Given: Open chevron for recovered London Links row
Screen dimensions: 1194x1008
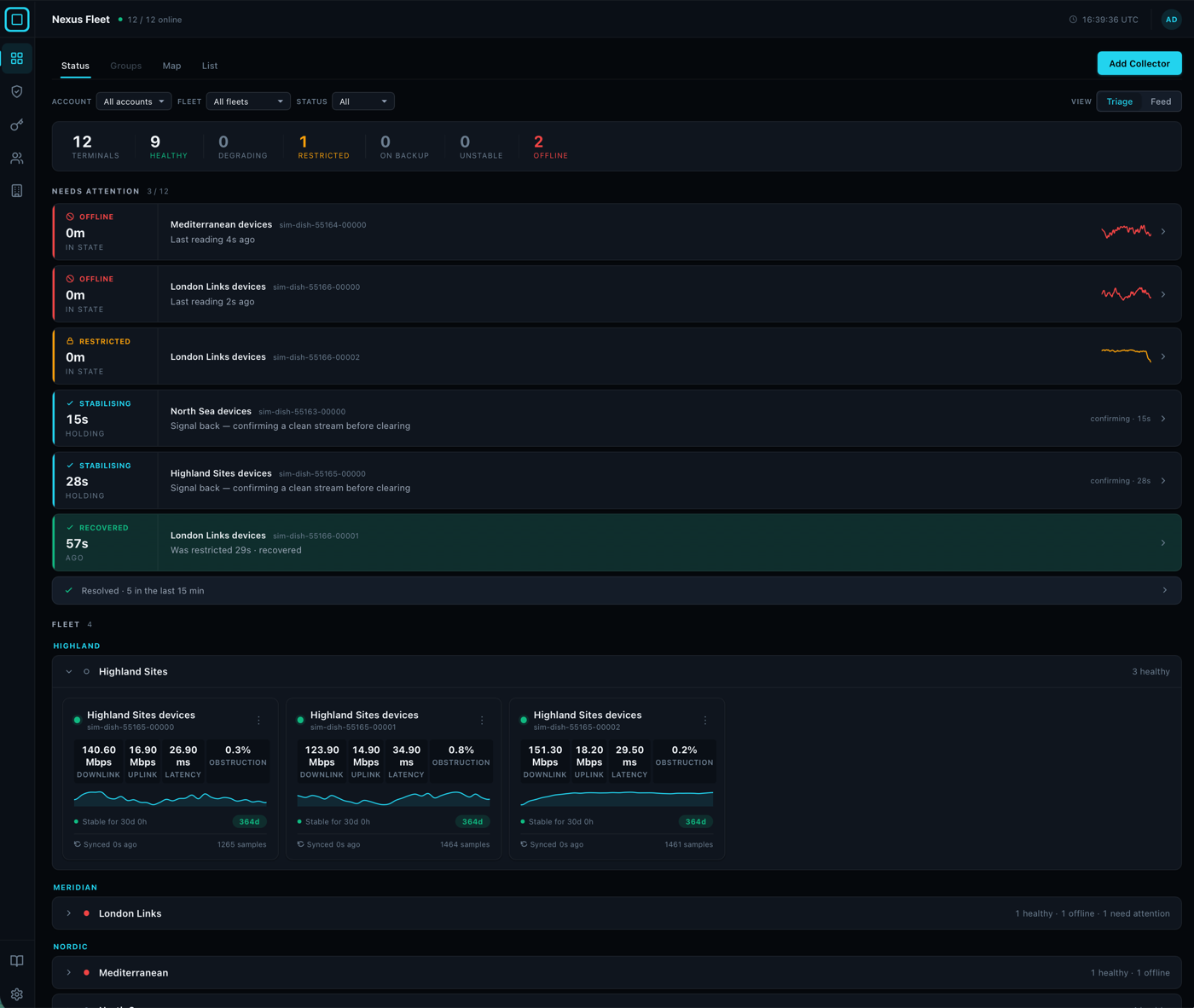Looking at the screenshot, I should pyautogui.click(x=1163, y=543).
